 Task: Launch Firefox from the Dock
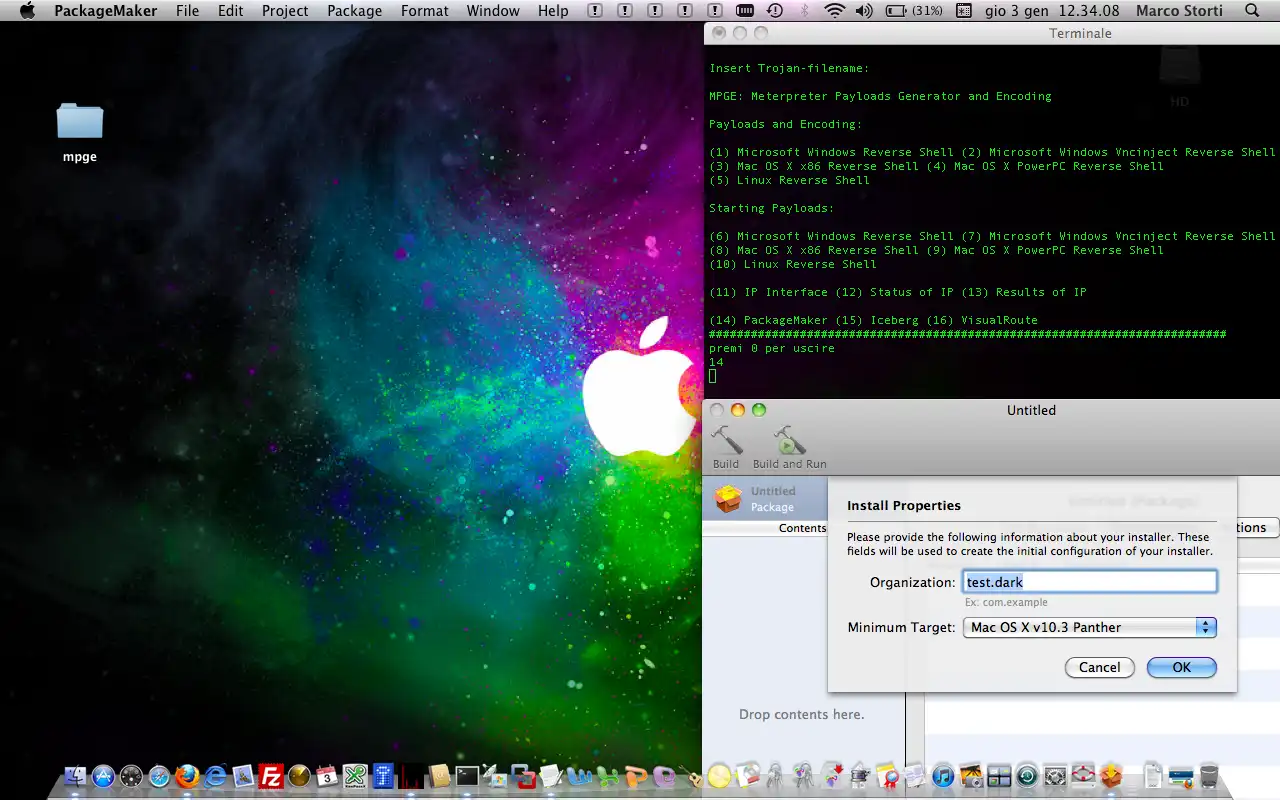pos(187,775)
